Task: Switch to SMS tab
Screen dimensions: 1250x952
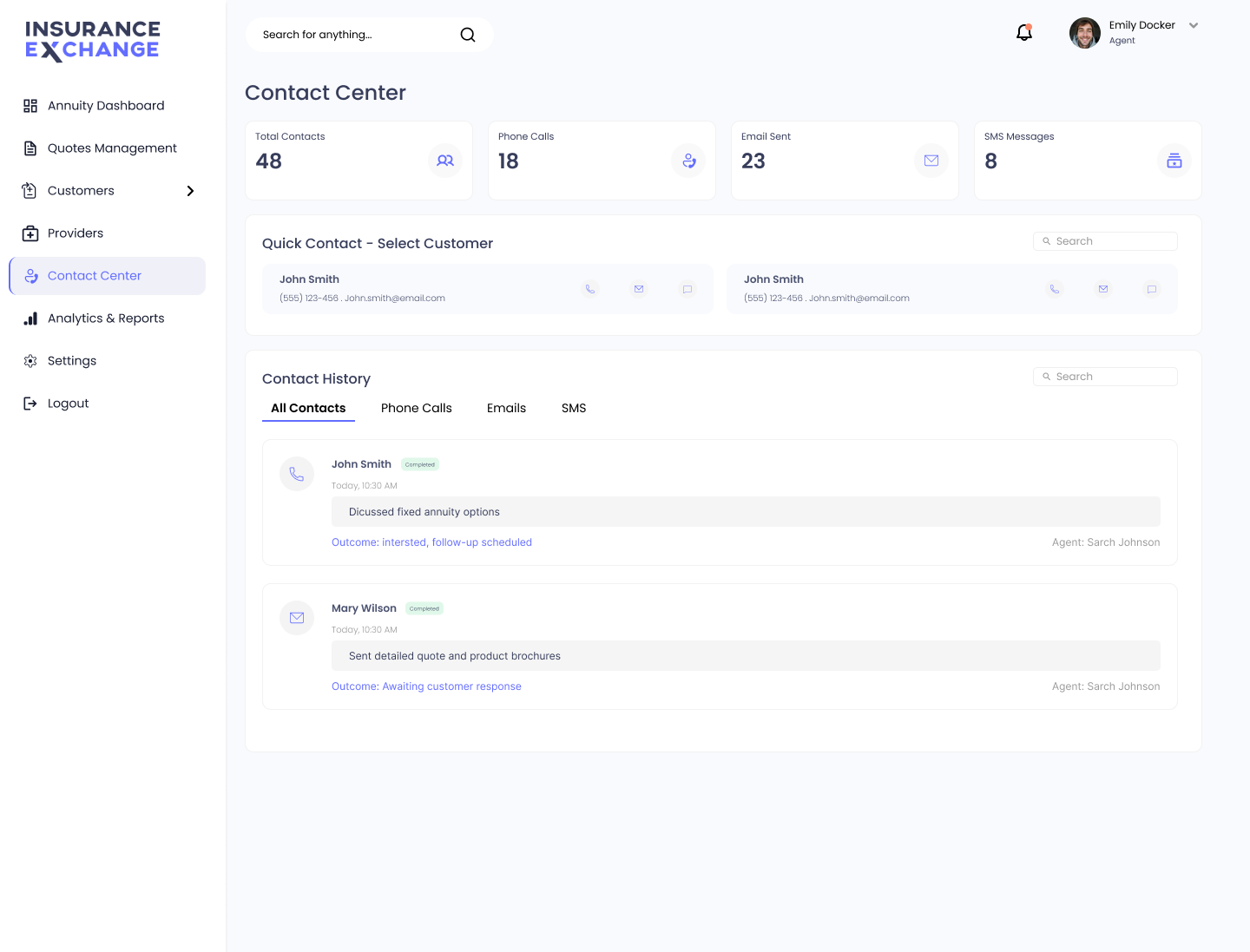Action: point(574,409)
